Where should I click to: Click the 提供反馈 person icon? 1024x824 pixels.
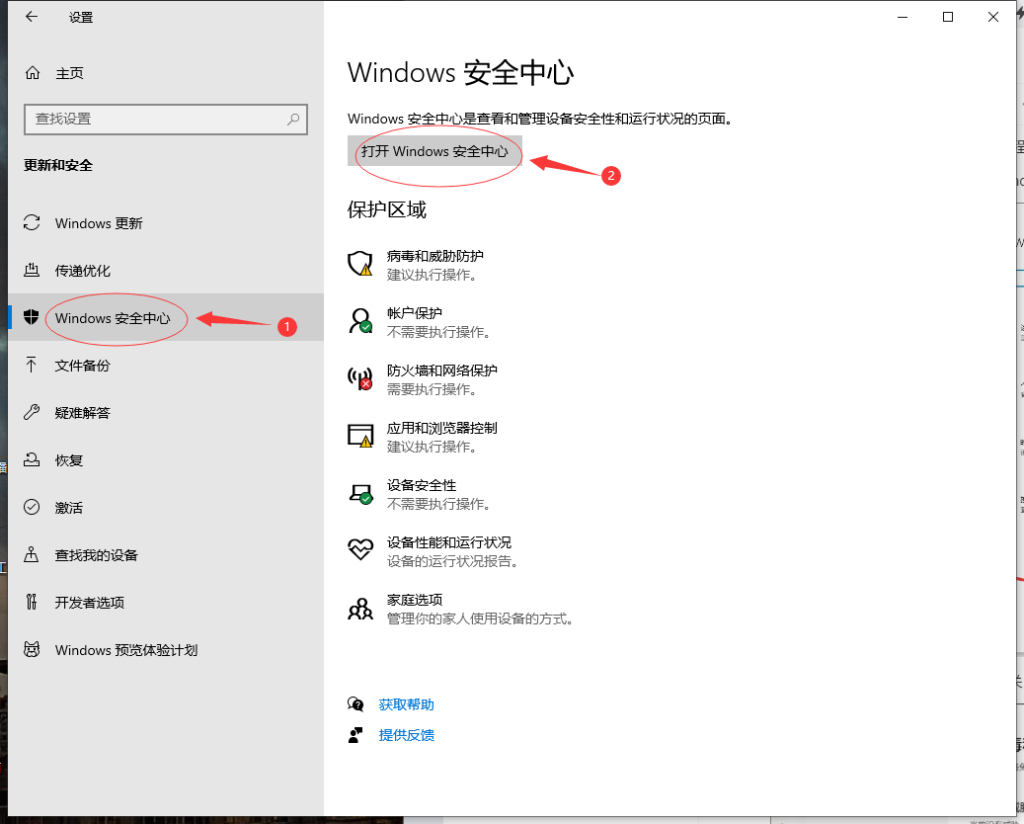[x=355, y=735]
